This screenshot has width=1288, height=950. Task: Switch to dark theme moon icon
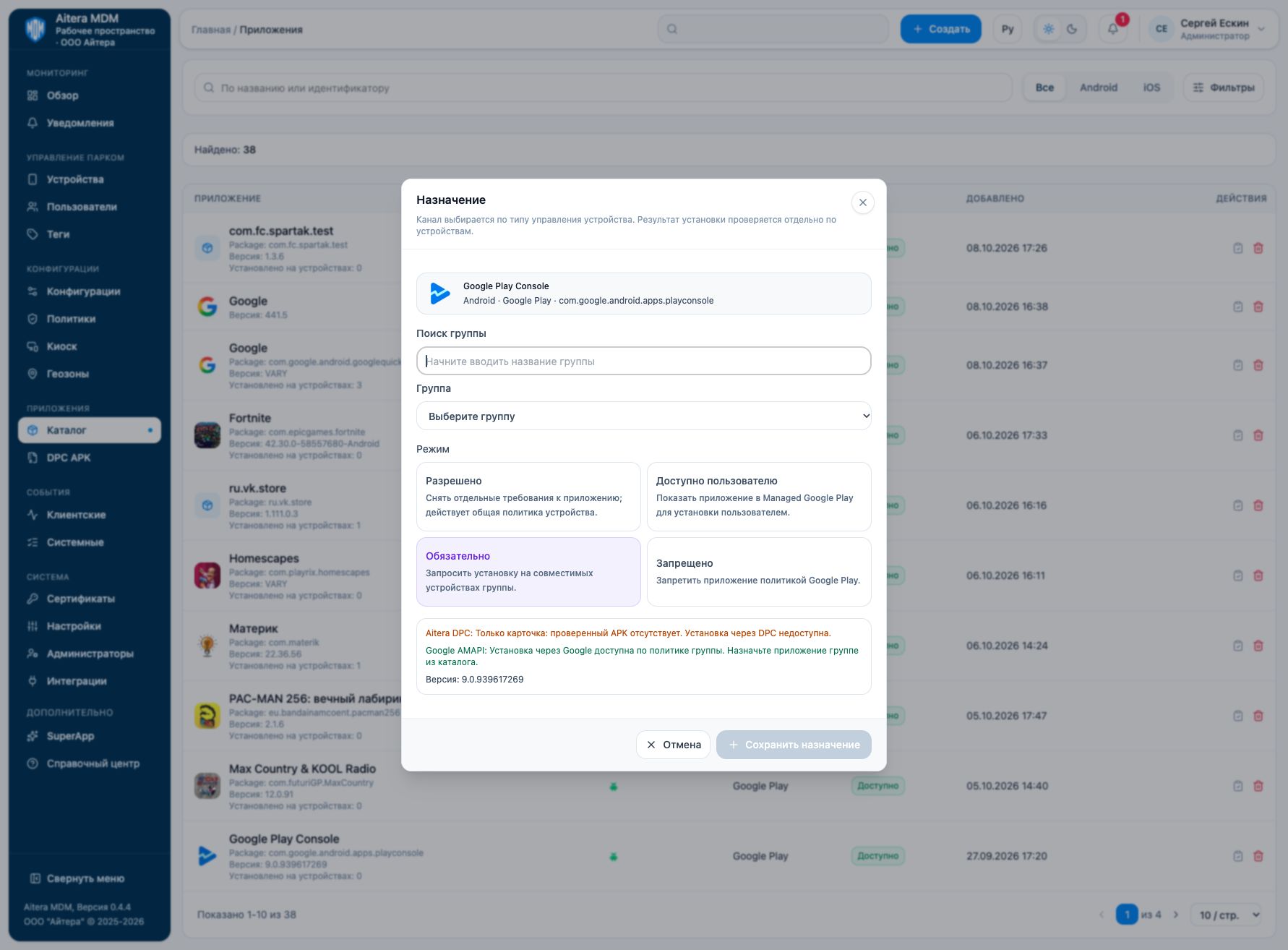(x=1072, y=29)
